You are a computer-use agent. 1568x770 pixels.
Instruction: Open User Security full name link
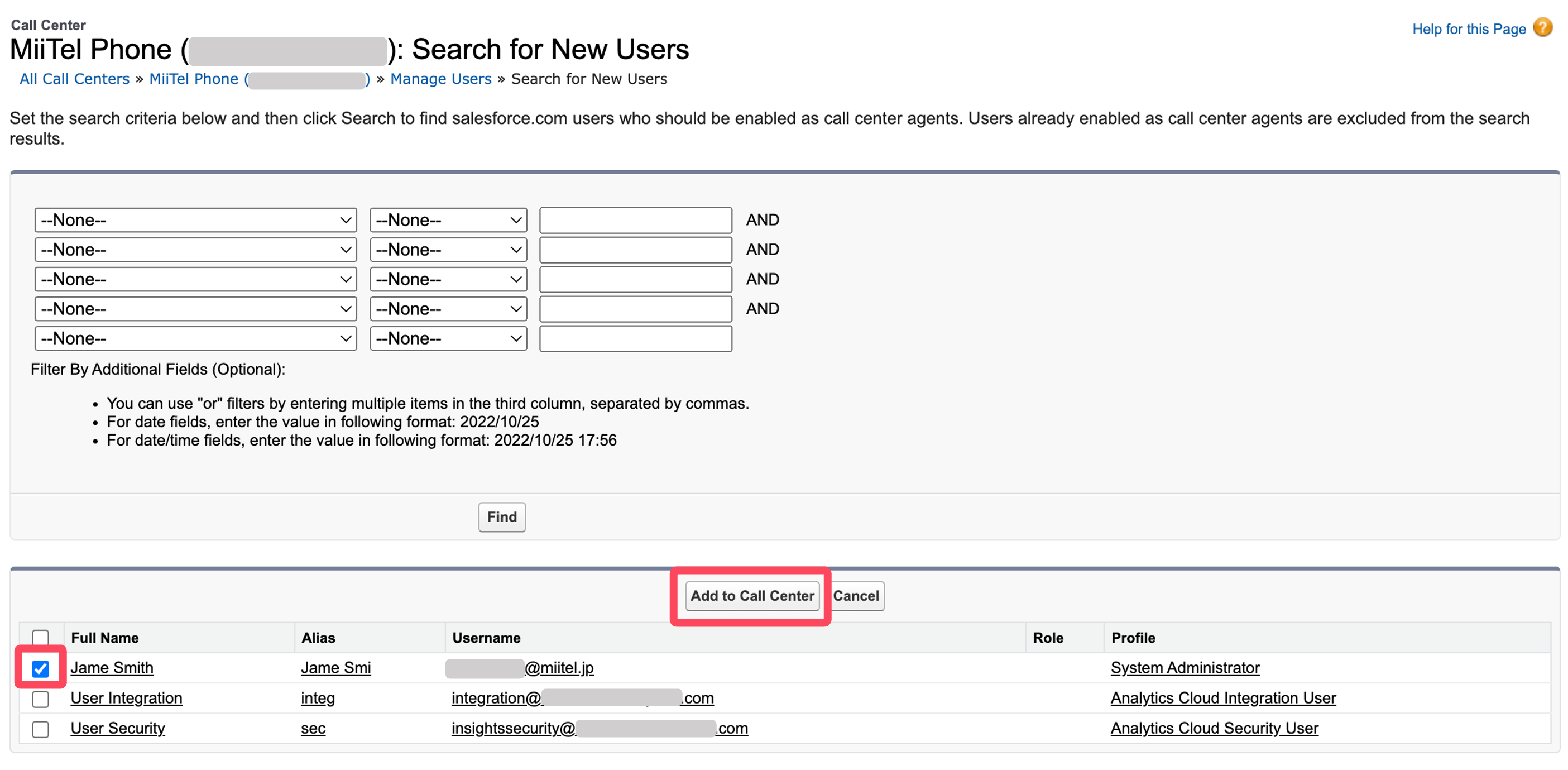[x=118, y=729]
